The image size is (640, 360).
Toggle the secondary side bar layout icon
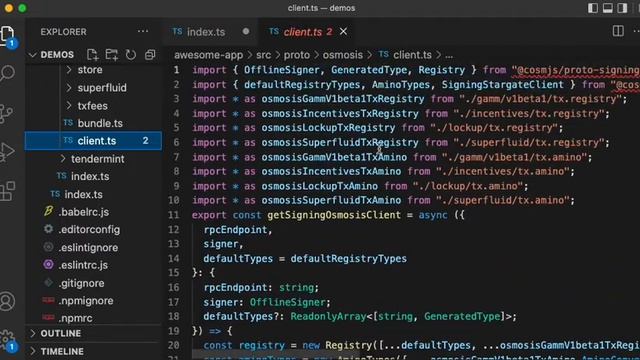click(622, 8)
